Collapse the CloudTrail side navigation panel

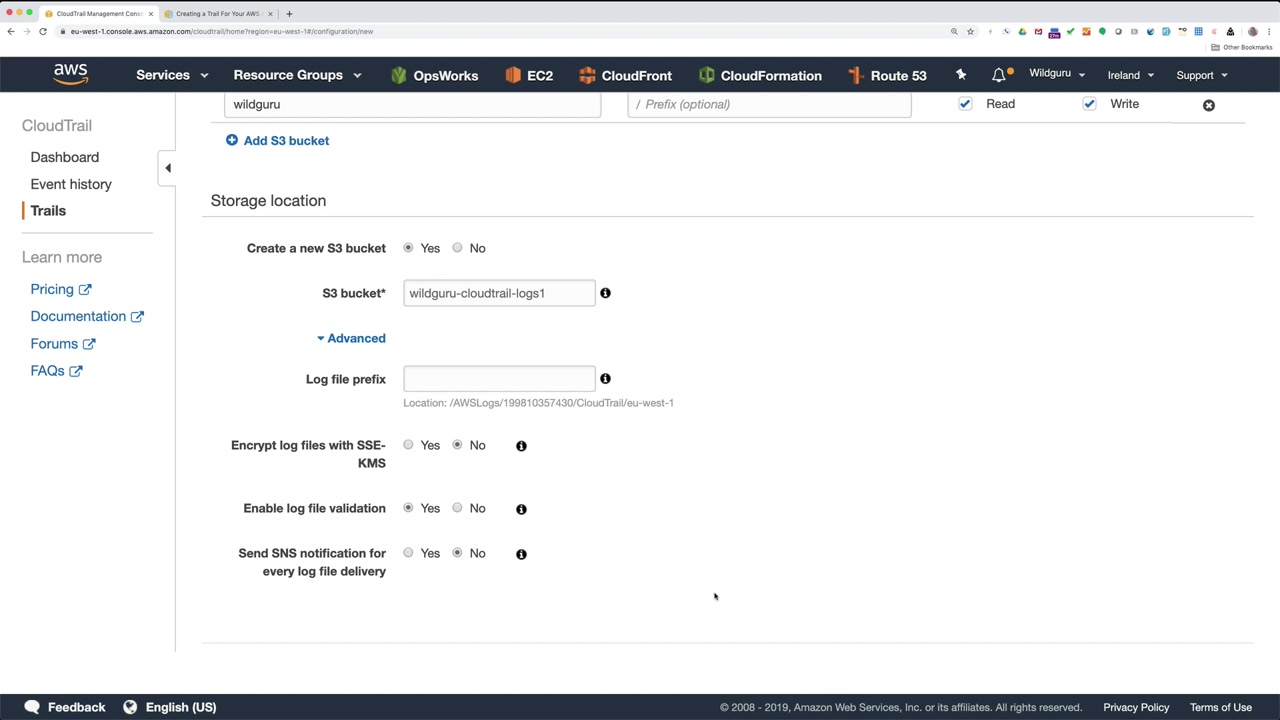(168, 168)
